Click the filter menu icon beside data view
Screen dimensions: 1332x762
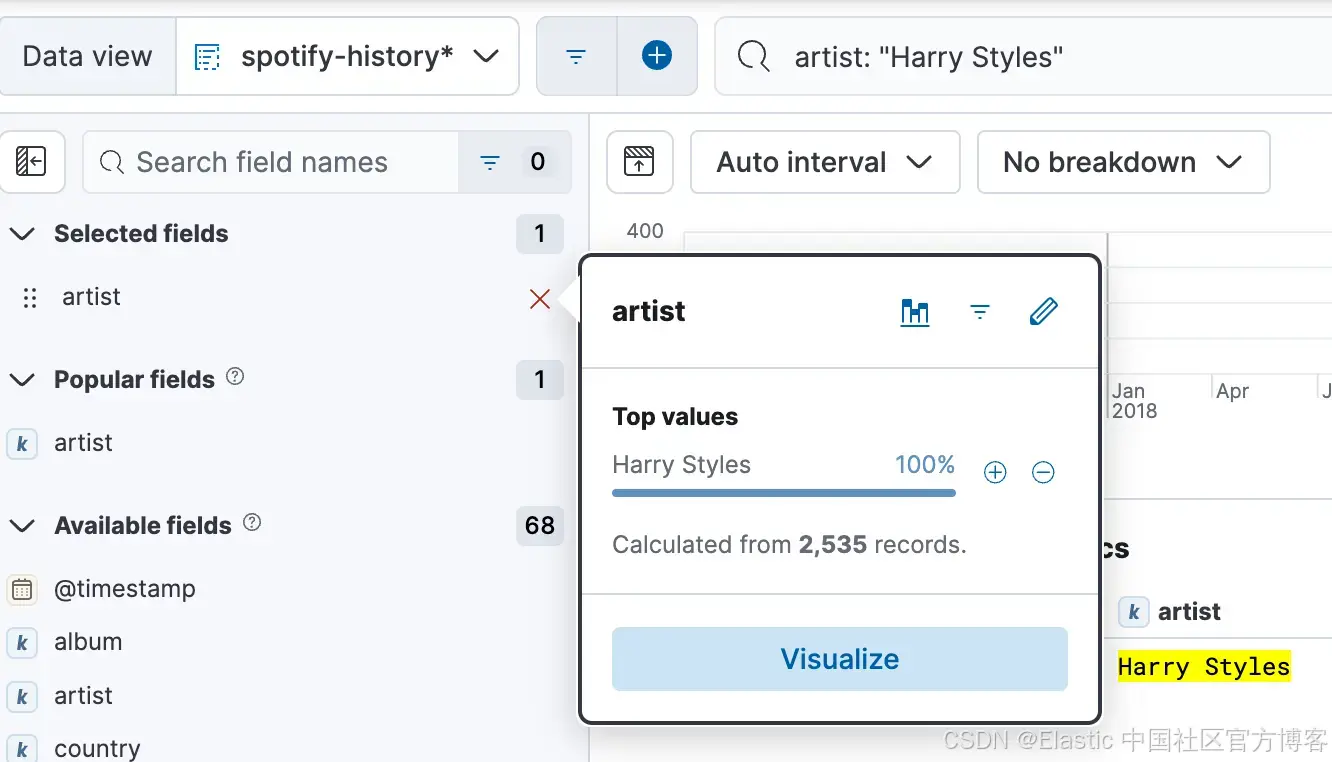576,57
